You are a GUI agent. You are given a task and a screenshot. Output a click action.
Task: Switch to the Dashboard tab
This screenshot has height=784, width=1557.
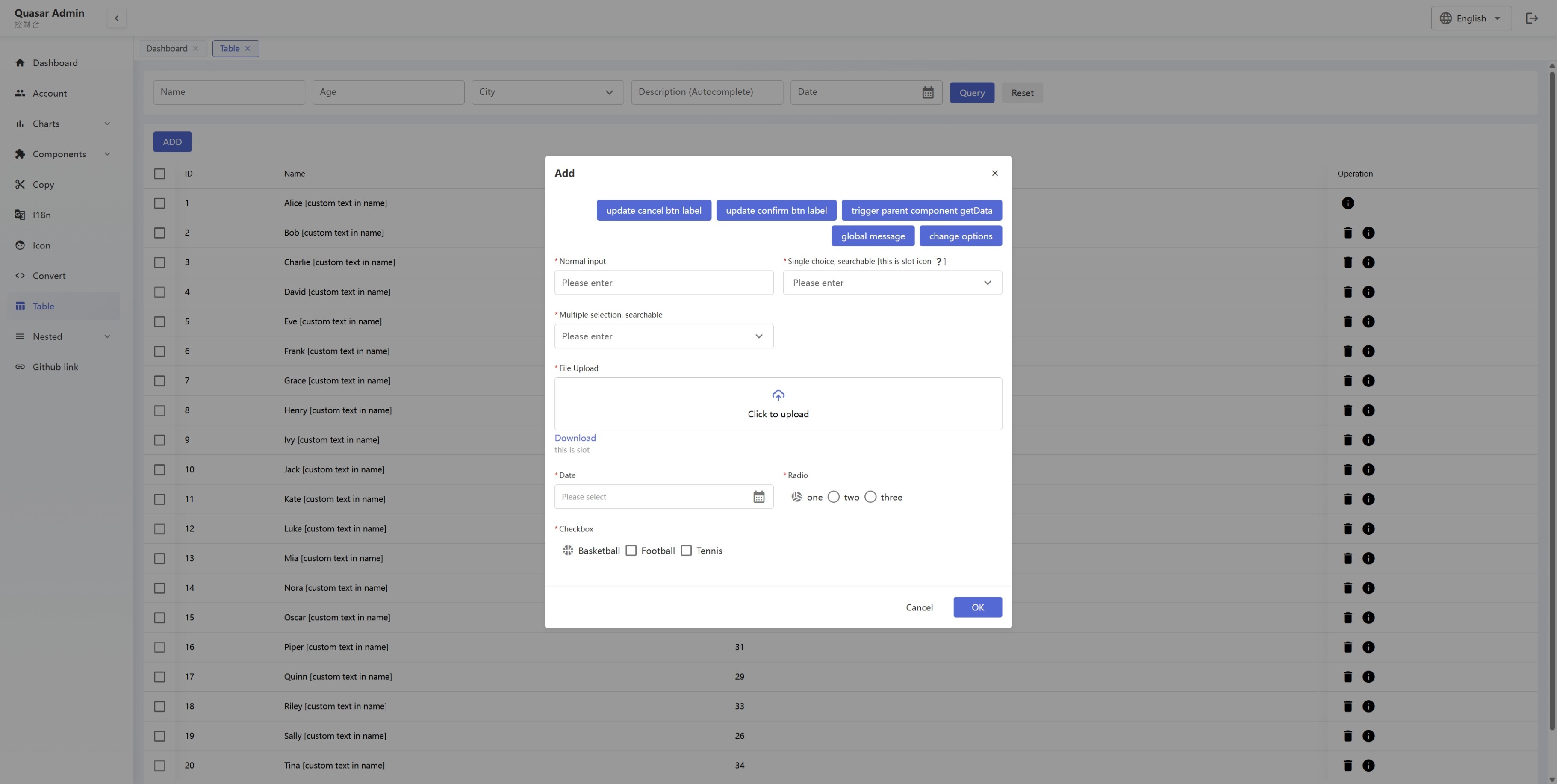pos(167,48)
